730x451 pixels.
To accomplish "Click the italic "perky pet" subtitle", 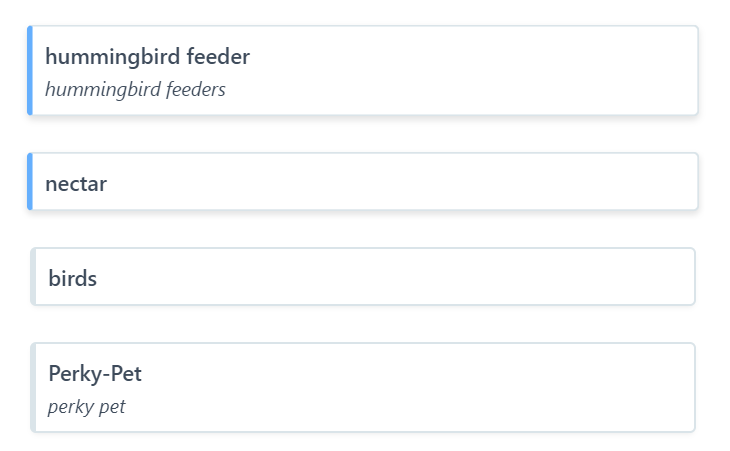I will 86,407.
